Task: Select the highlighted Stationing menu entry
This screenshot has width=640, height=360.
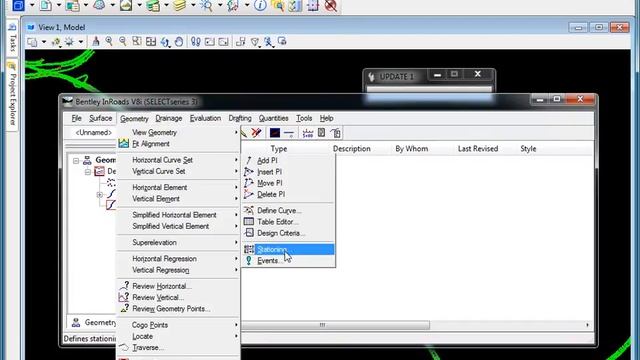Action: (289, 249)
